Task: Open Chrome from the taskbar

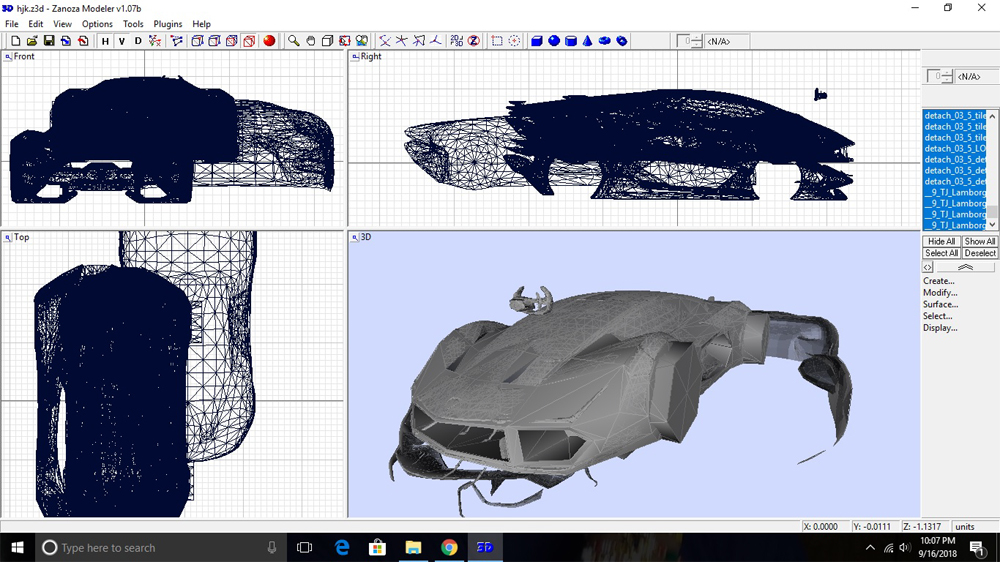Action: tap(449, 547)
